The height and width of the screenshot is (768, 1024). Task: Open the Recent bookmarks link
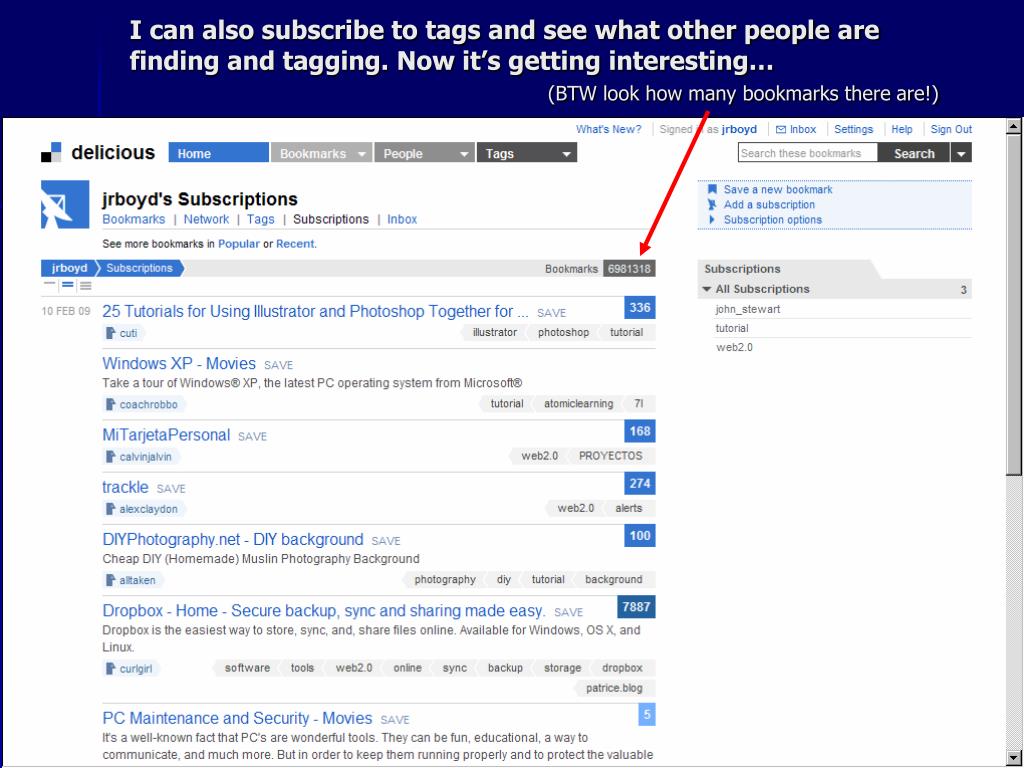[295, 244]
